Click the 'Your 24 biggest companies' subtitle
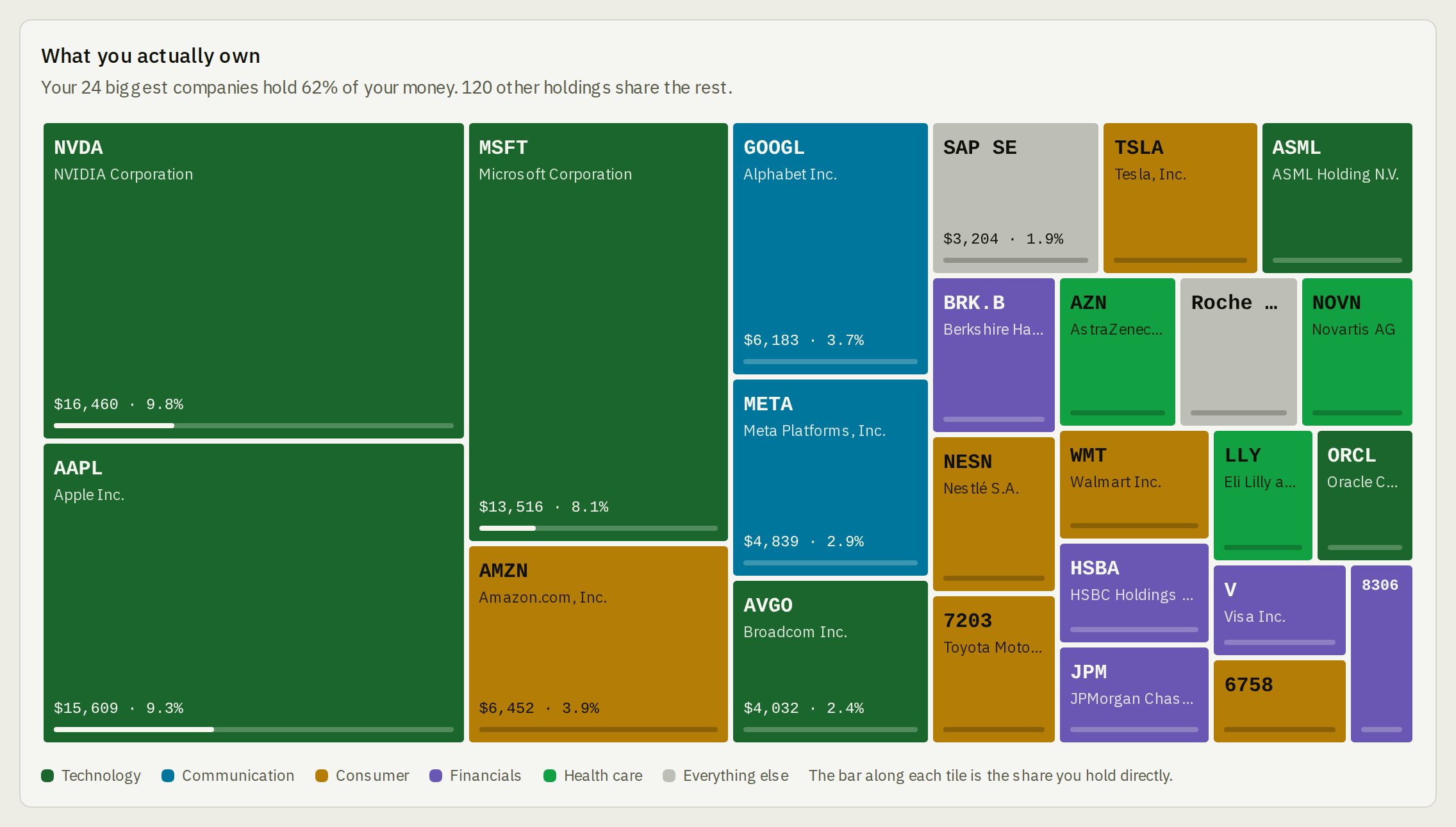Viewport: 1456px width, 827px height. click(386, 87)
